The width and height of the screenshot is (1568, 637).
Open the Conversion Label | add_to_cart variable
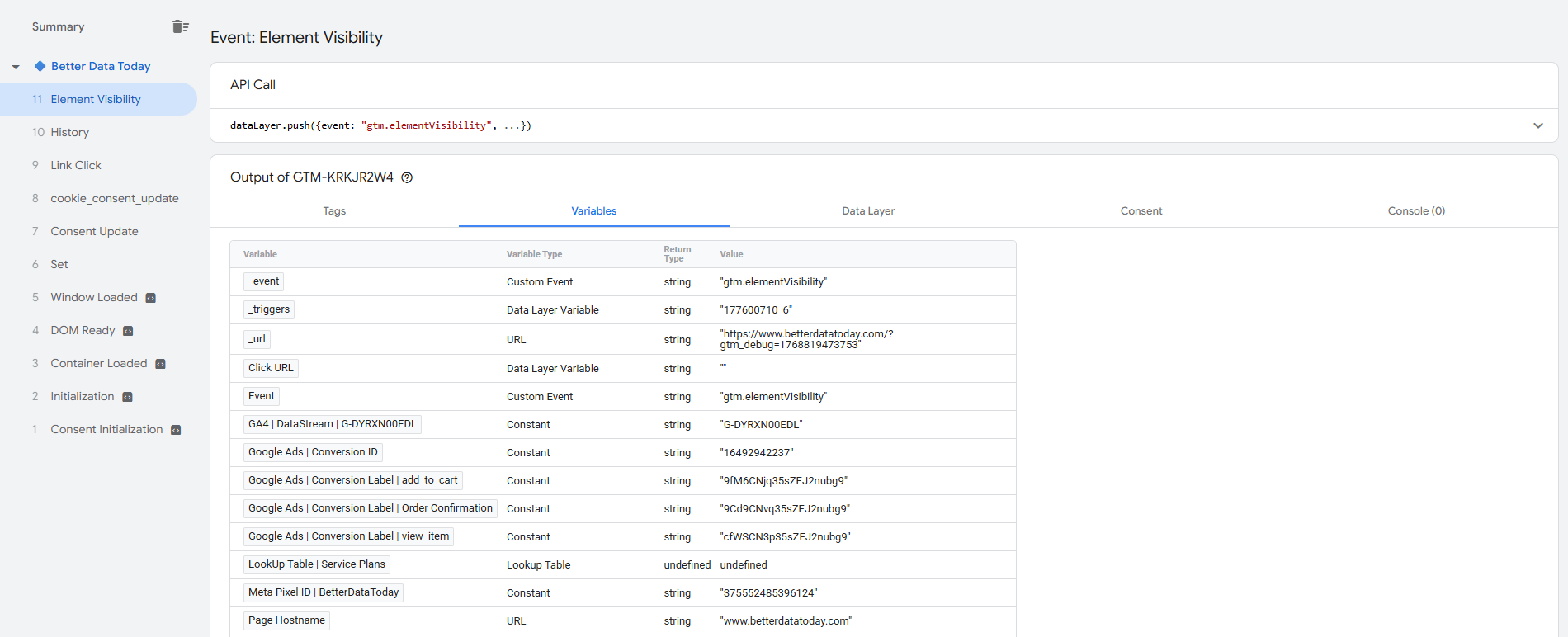(x=353, y=480)
